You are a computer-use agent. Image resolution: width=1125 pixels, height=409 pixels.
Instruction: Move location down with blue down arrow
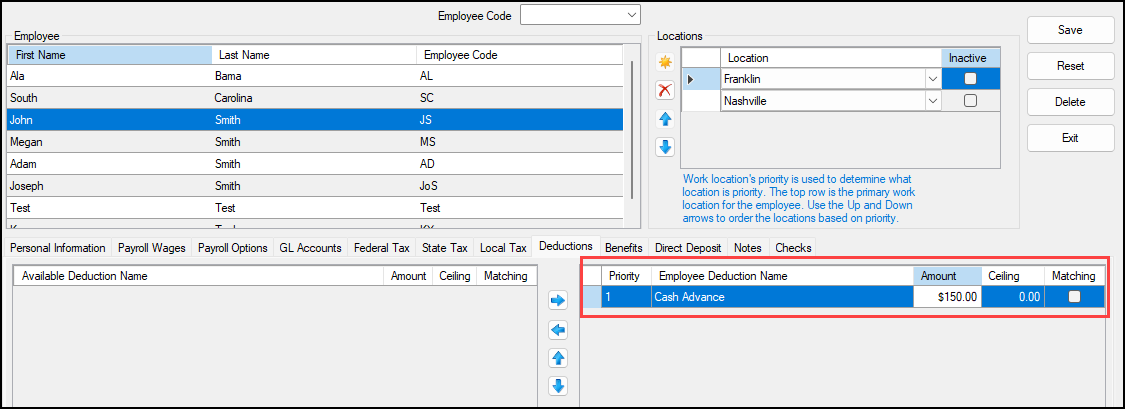(x=664, y=147)
